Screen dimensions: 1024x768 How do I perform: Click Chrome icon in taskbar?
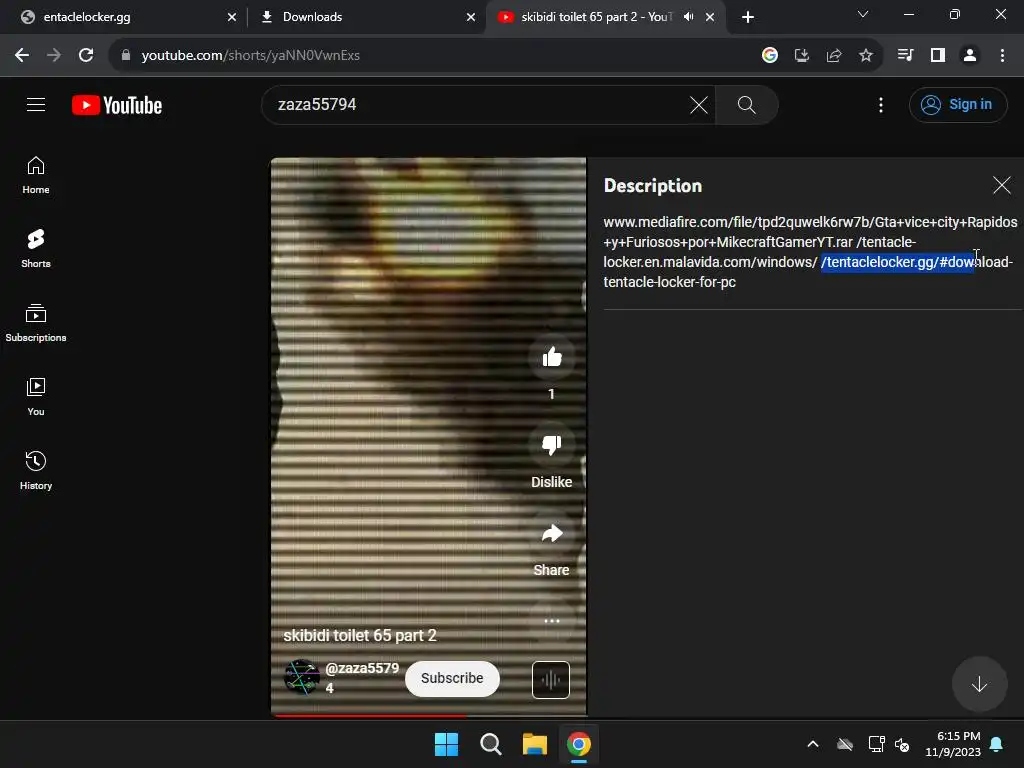579,744
